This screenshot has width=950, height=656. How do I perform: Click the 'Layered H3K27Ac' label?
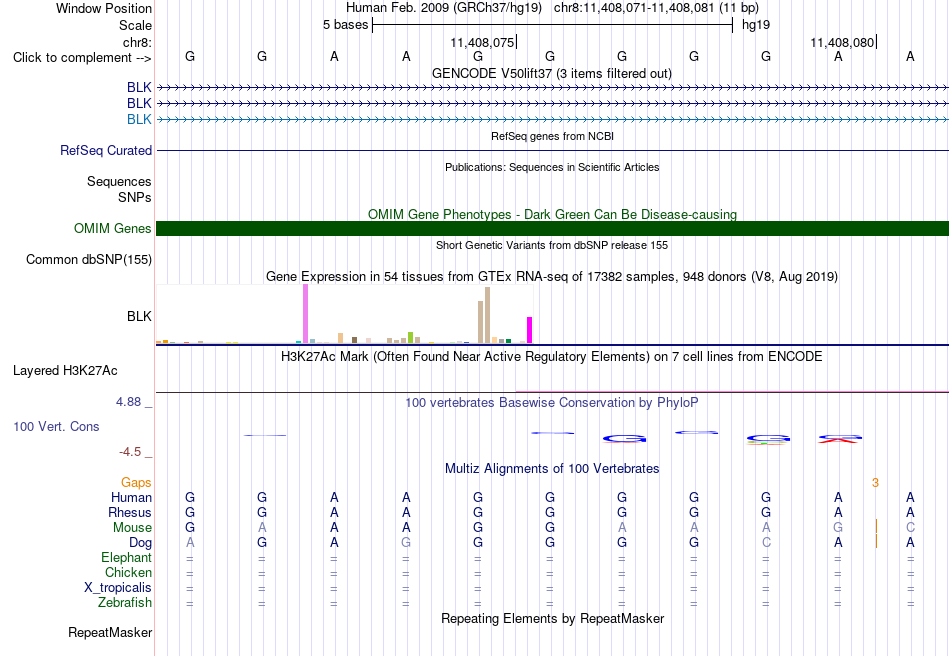point(65,371)
